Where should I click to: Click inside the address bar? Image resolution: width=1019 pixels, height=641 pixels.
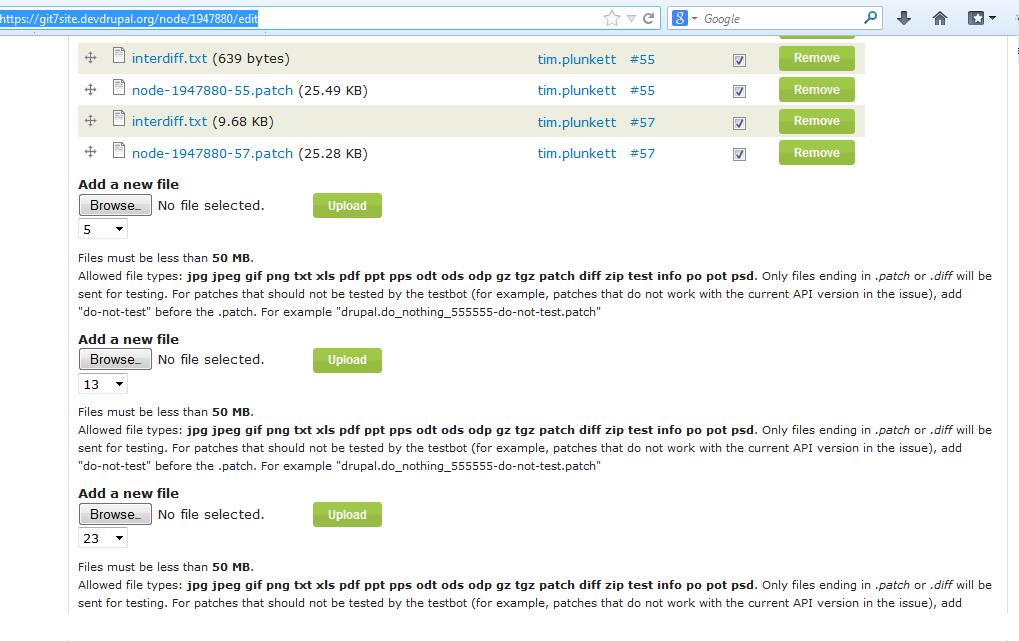(300, 17)
